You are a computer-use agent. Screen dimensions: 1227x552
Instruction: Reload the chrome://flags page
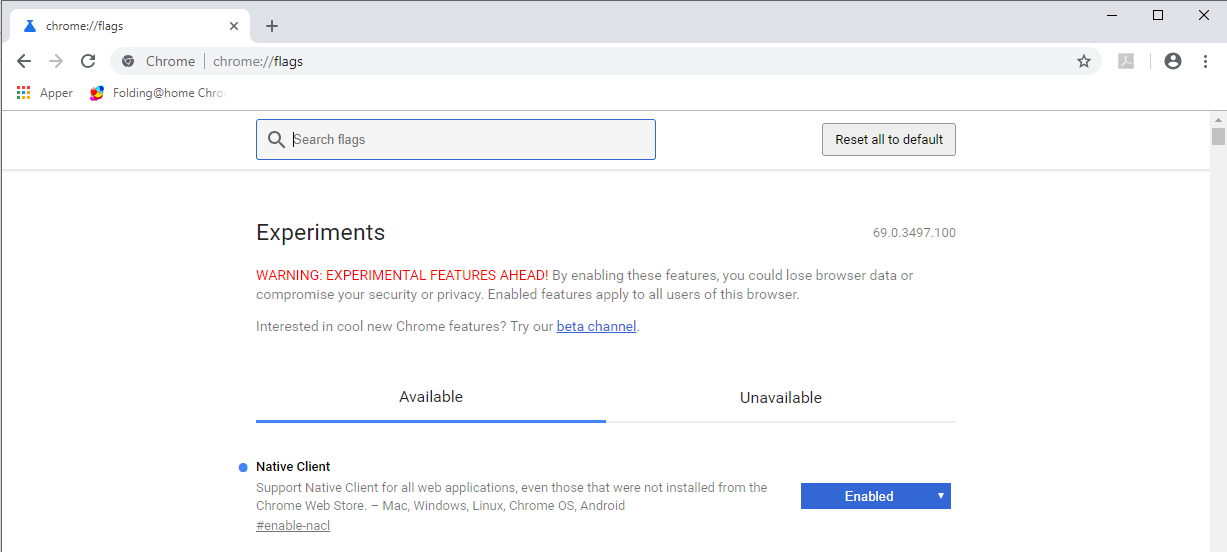(x=88, y=61)
